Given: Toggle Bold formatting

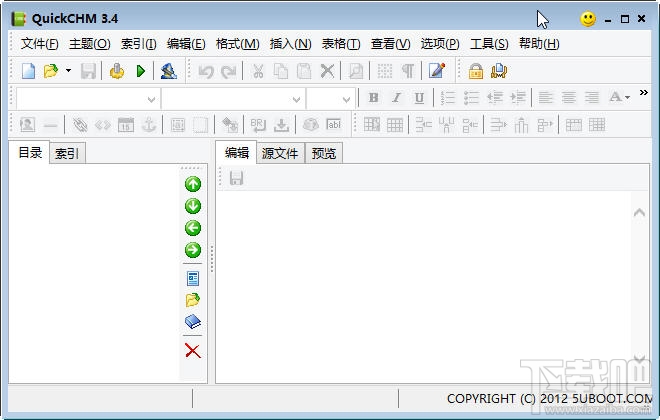Looking at the screenshot, I should point(373,98).
